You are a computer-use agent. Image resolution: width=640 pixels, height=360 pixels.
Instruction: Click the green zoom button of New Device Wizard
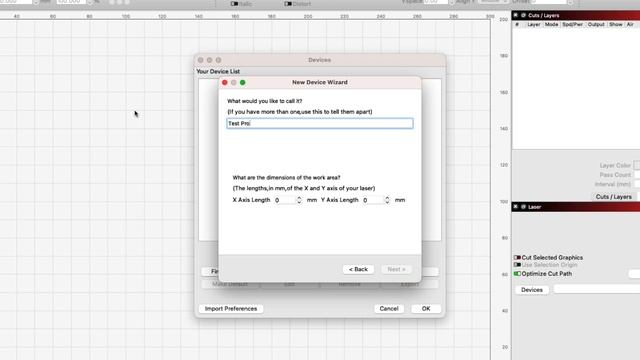click(x=242, y=82)
